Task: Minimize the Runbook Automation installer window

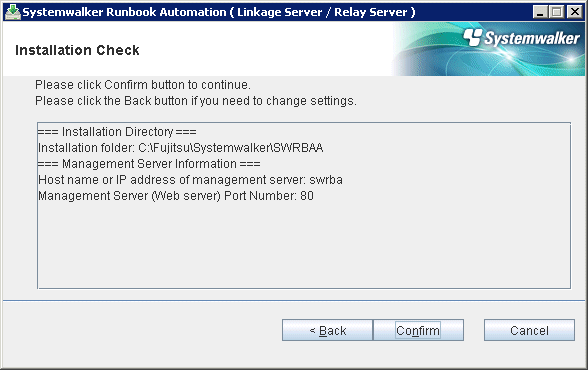Action: click(540, 12)
